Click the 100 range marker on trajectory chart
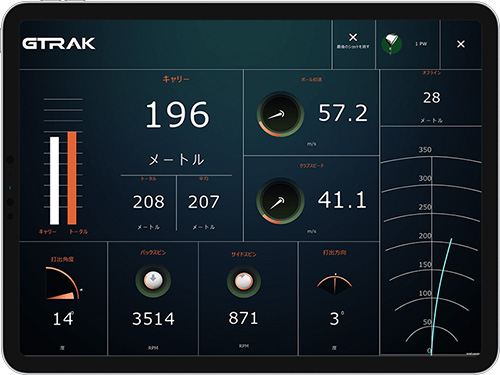 425,293
